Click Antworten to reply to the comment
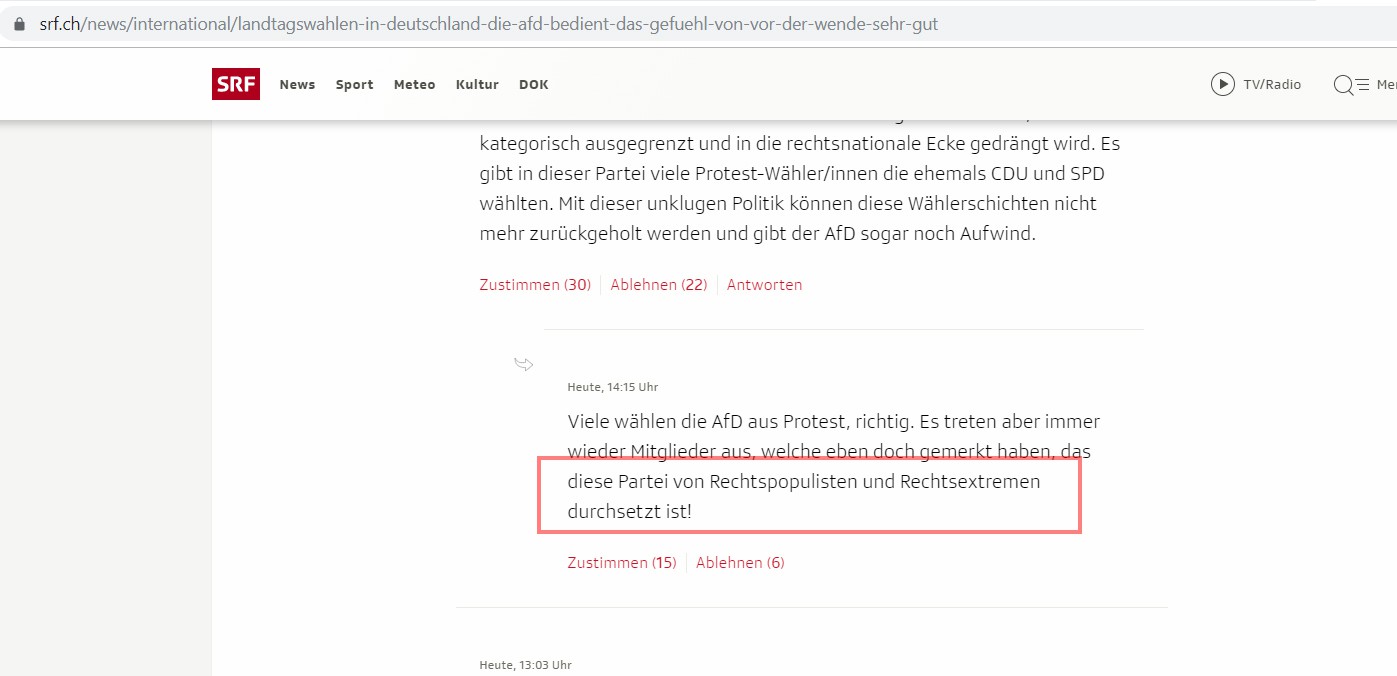Viewport: 1397px width, 676px height. 764,285
